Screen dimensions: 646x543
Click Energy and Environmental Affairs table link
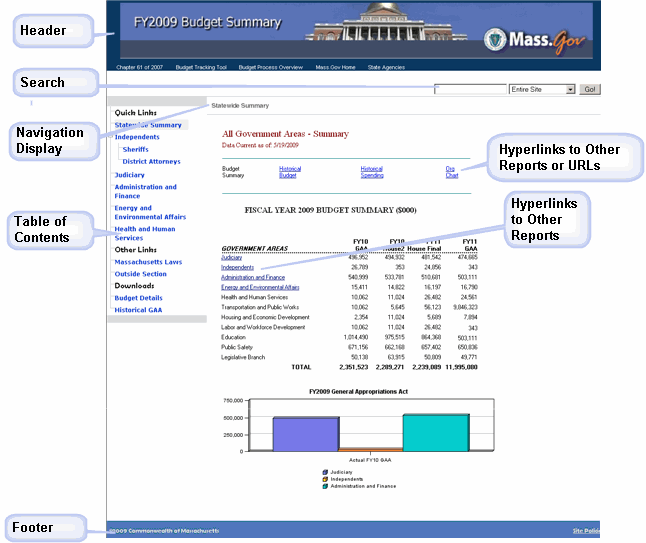pos(260,287)
